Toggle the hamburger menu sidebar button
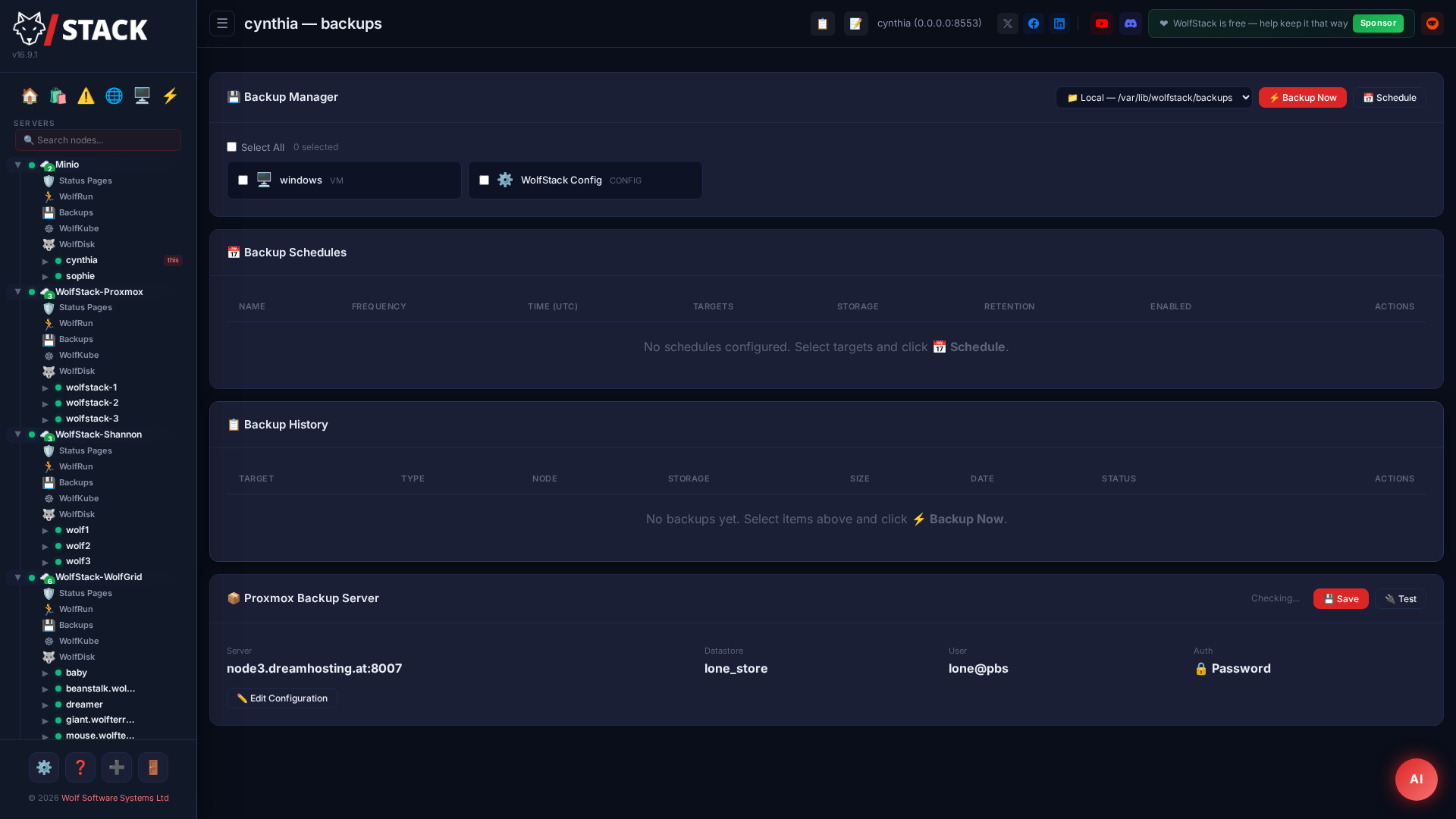Screen dimensions: 1456x819 [x=222, y=24]
